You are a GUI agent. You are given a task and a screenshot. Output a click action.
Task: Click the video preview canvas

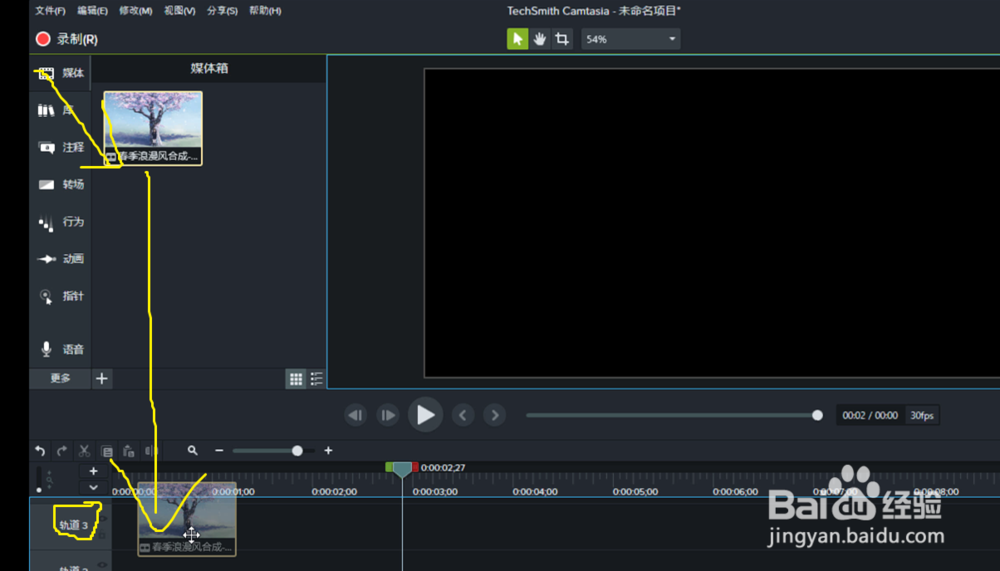pos(712,223)
